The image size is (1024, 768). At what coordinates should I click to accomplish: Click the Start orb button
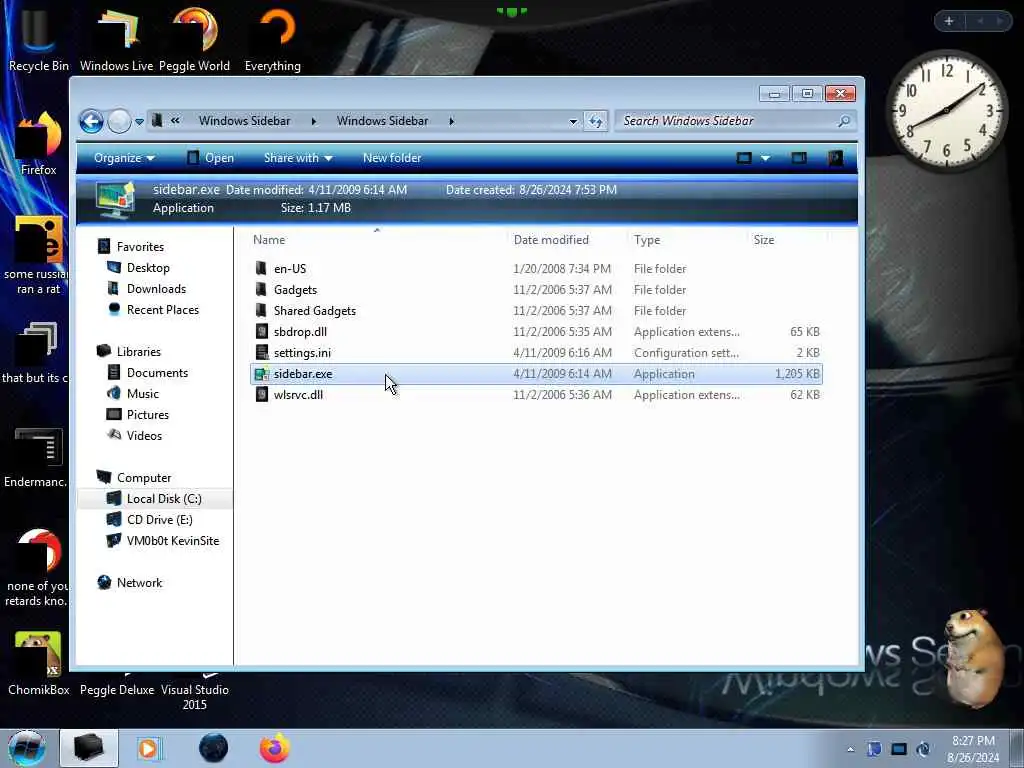27,748
